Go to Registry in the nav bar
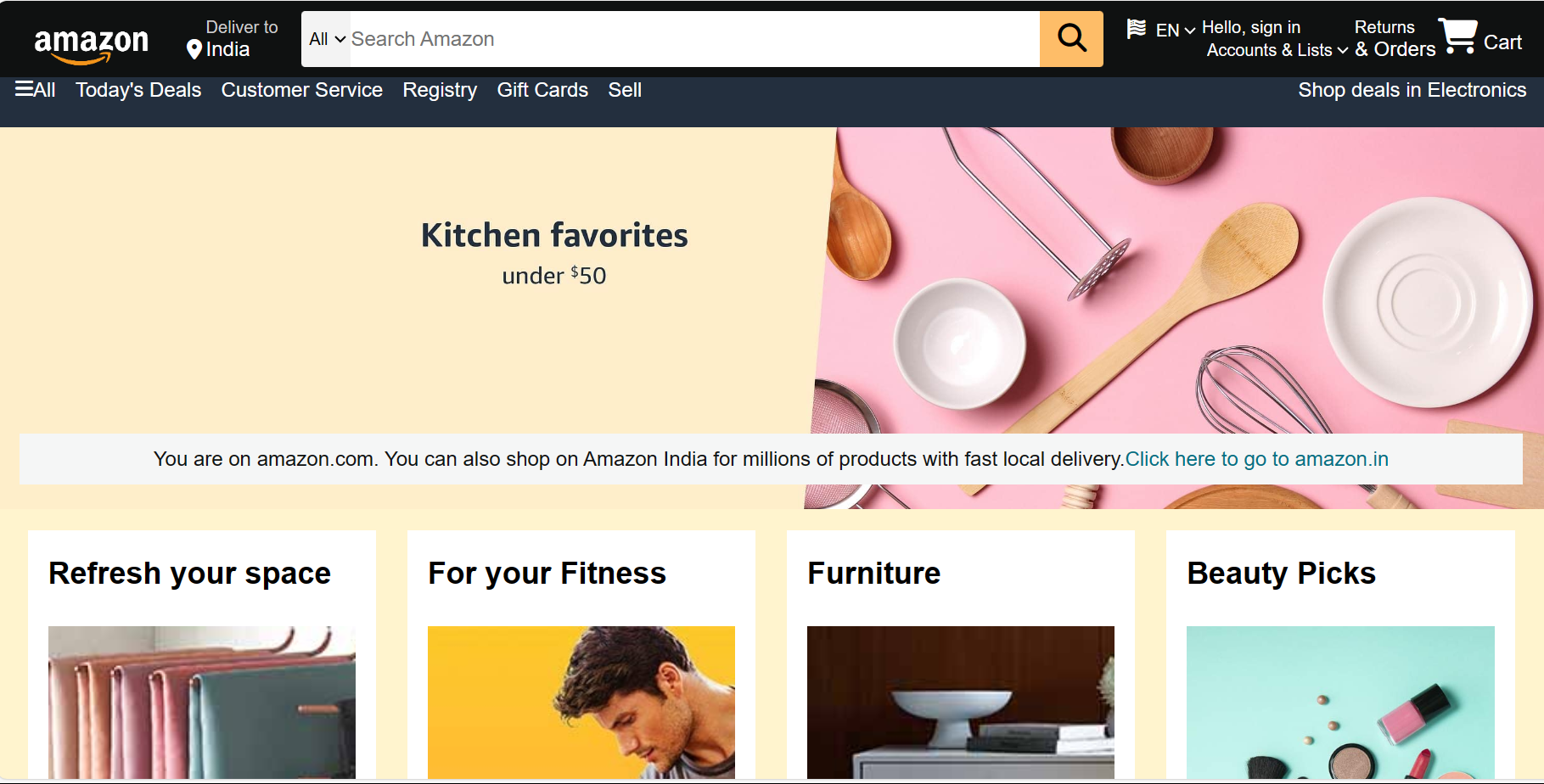This screenshot has width=1544, height=784. tap(440, 90)
